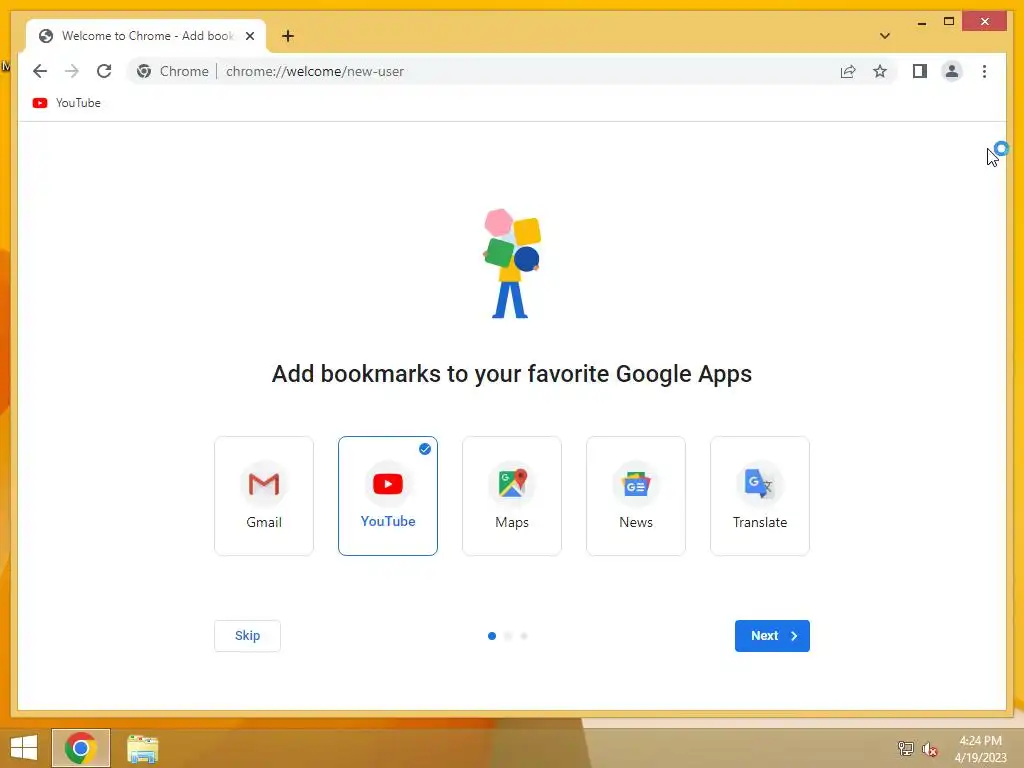
Task: Bookmark this tab with star icon
Action: pyautogui.click(x=880, y=71)
